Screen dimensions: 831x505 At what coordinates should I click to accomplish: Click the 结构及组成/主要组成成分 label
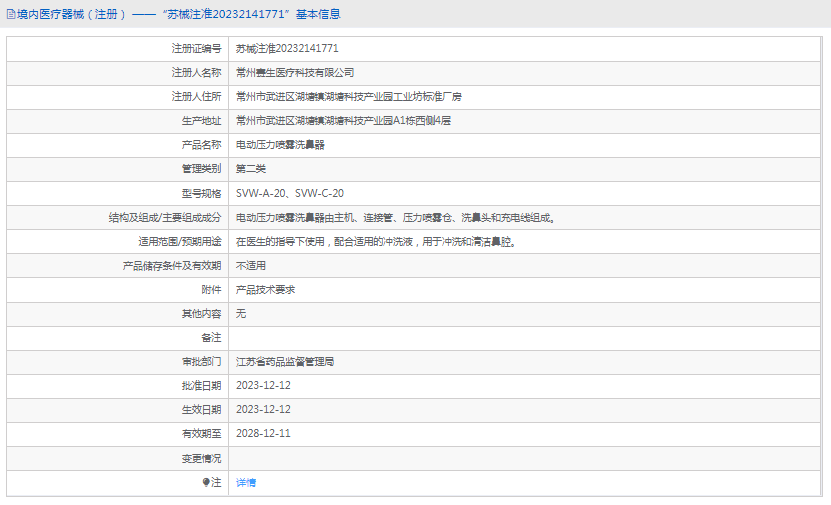tap(165, 217)
